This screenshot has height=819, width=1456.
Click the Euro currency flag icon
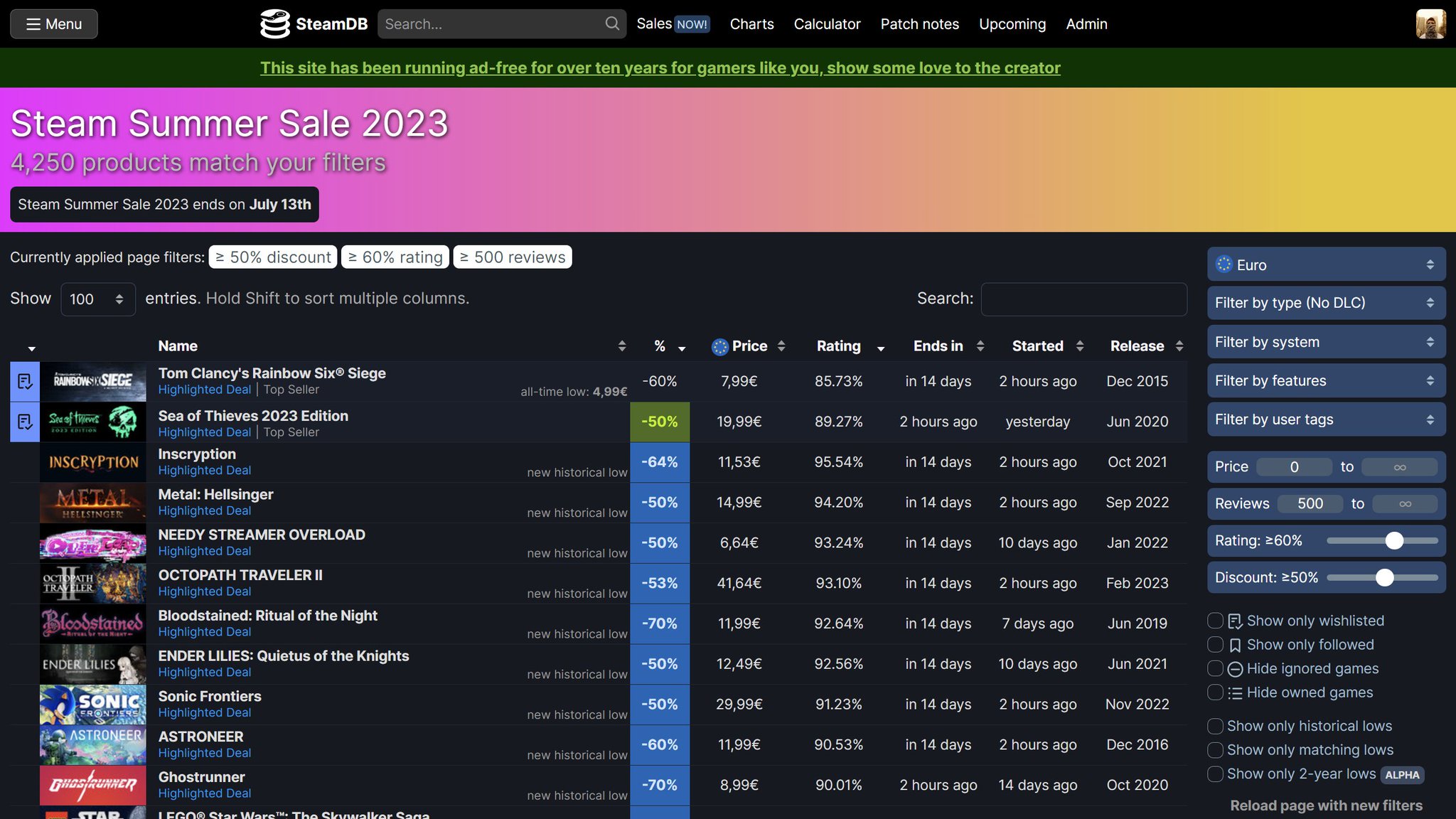click(x=1223, y=264)
